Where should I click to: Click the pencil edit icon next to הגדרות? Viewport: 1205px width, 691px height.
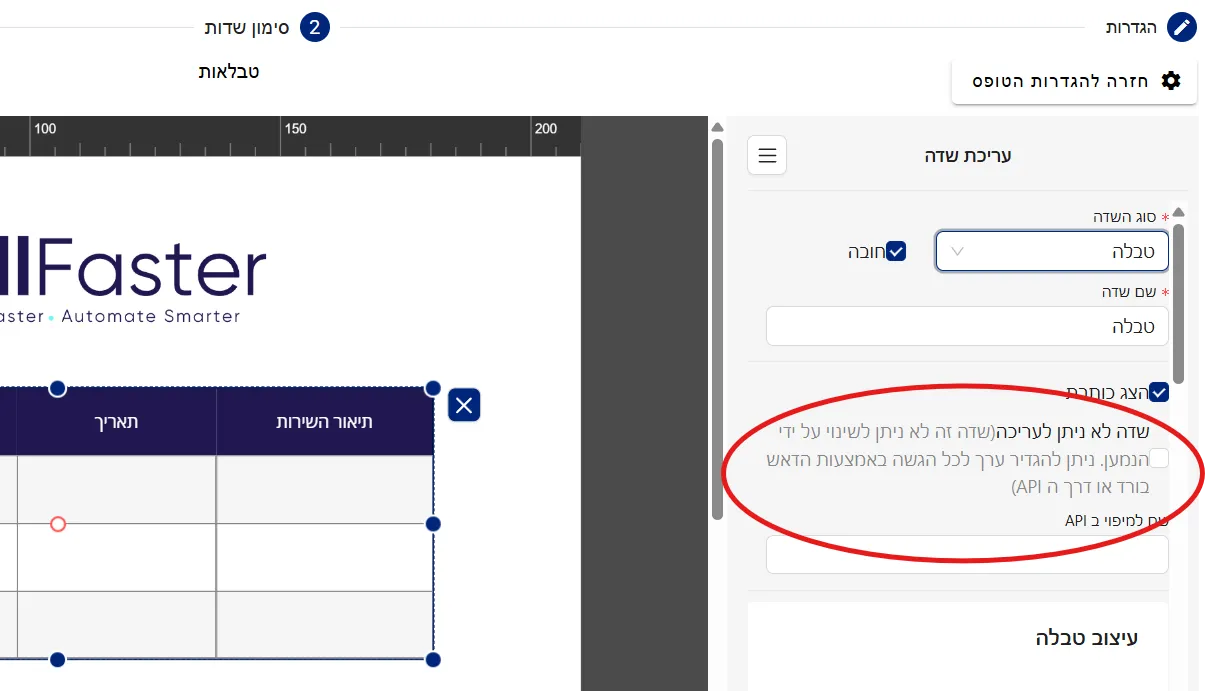1182,27
